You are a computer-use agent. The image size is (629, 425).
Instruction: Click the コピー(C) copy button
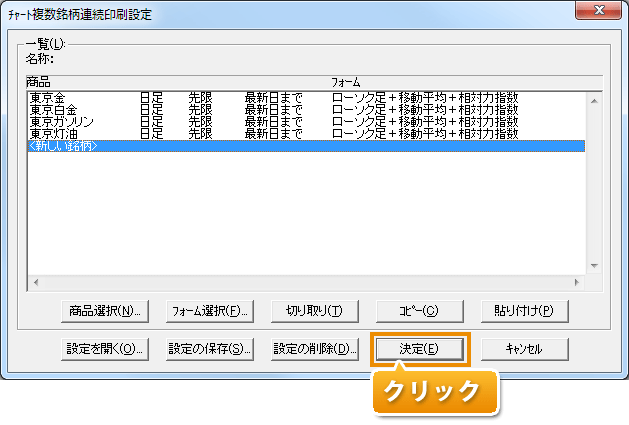point(419,310)
